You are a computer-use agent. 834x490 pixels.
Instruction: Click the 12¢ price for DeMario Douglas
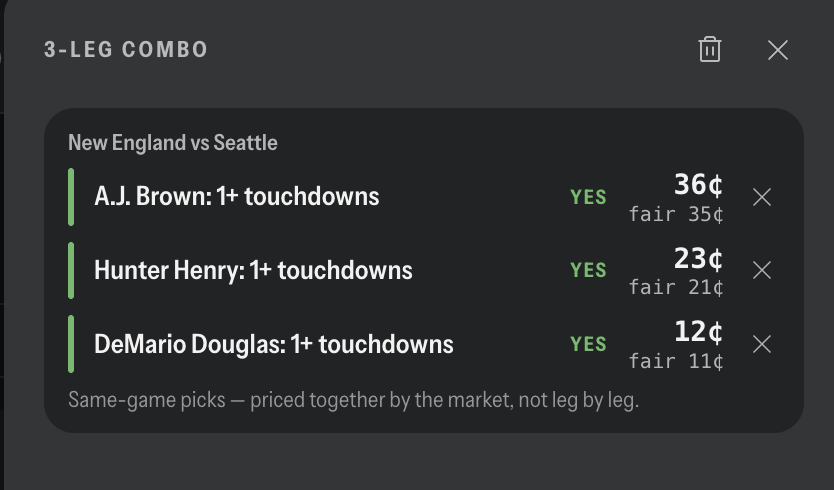(x=698, y=331)
